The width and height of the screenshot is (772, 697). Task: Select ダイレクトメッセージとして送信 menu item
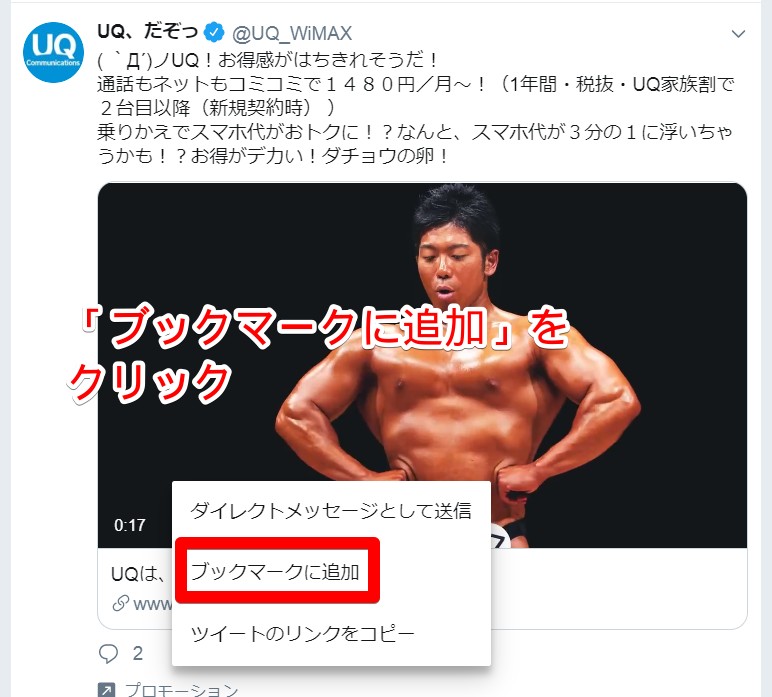[x=331, y=510]
